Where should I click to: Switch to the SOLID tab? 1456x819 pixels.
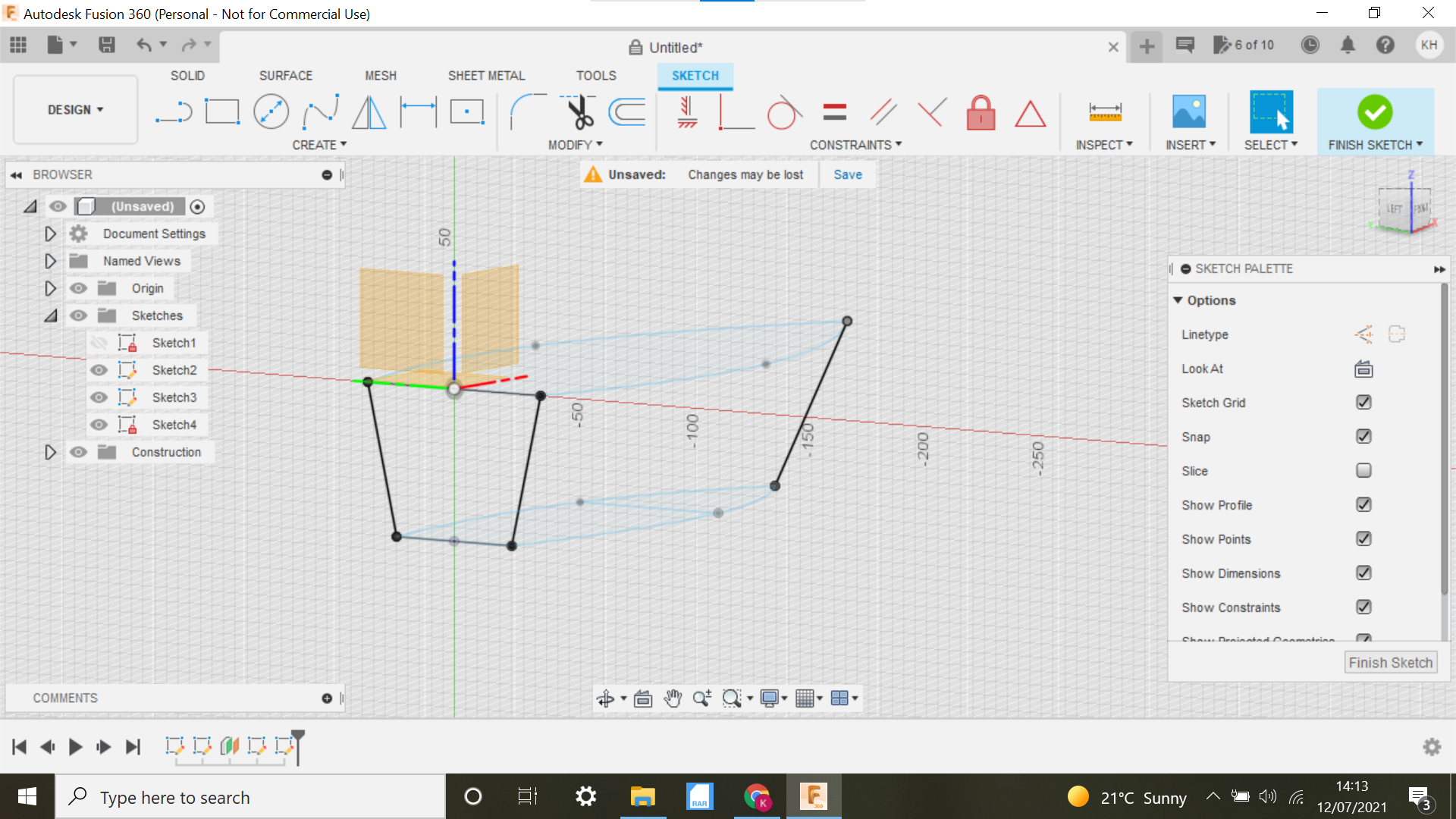click(x=188, y=75)
